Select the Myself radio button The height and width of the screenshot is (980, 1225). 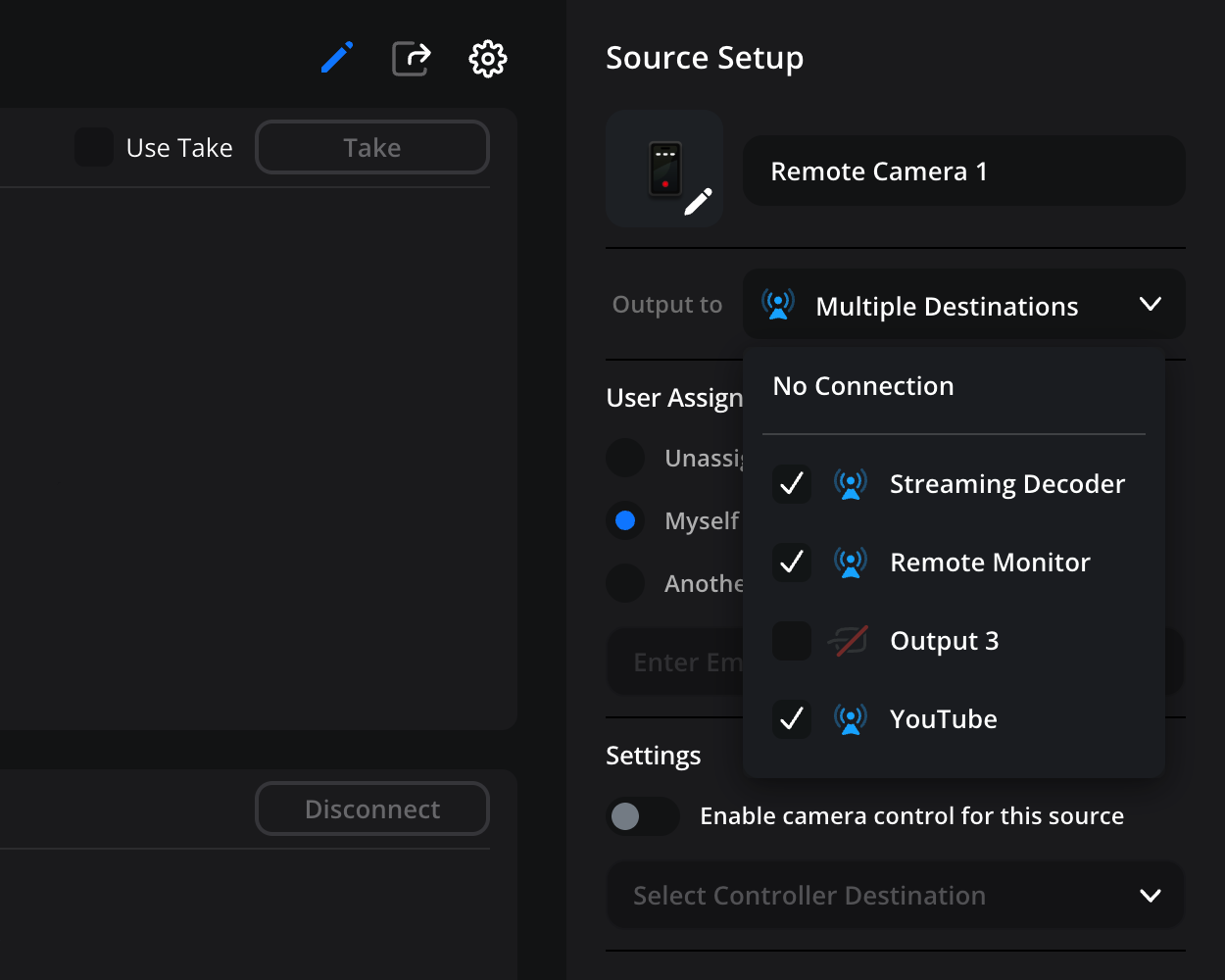pos(625,520)
